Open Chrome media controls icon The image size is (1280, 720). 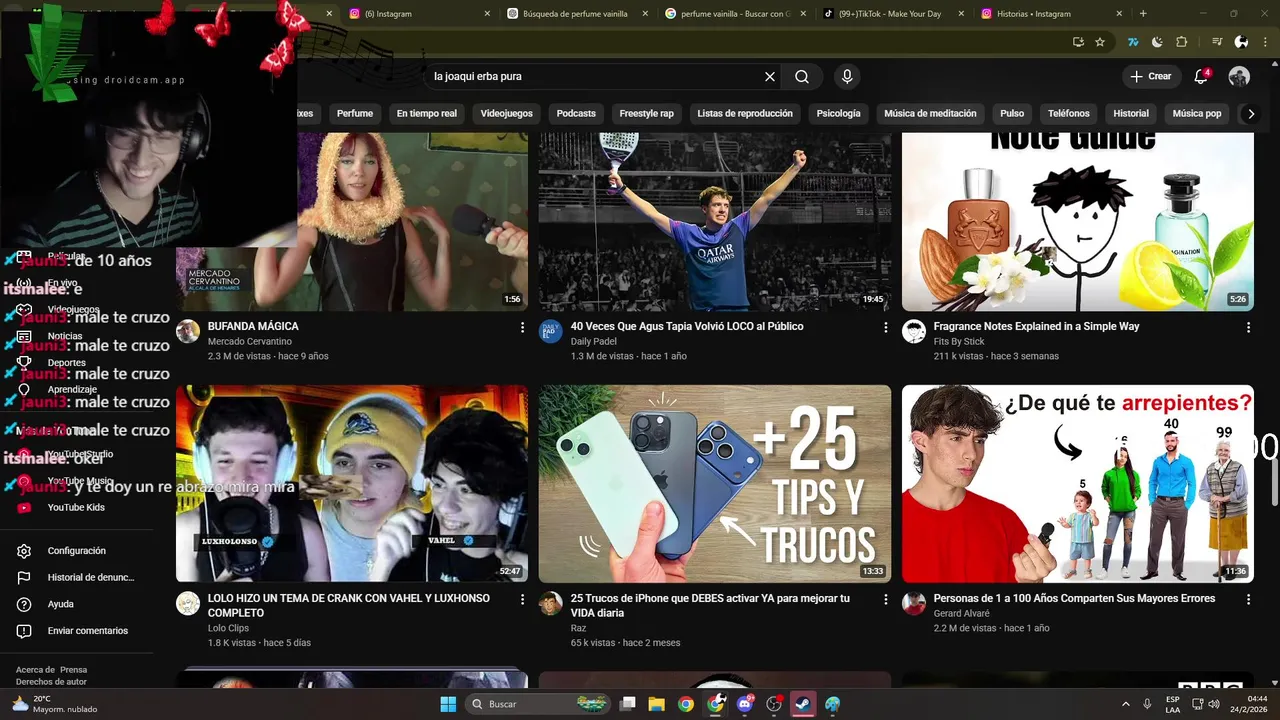point(1217,42)
